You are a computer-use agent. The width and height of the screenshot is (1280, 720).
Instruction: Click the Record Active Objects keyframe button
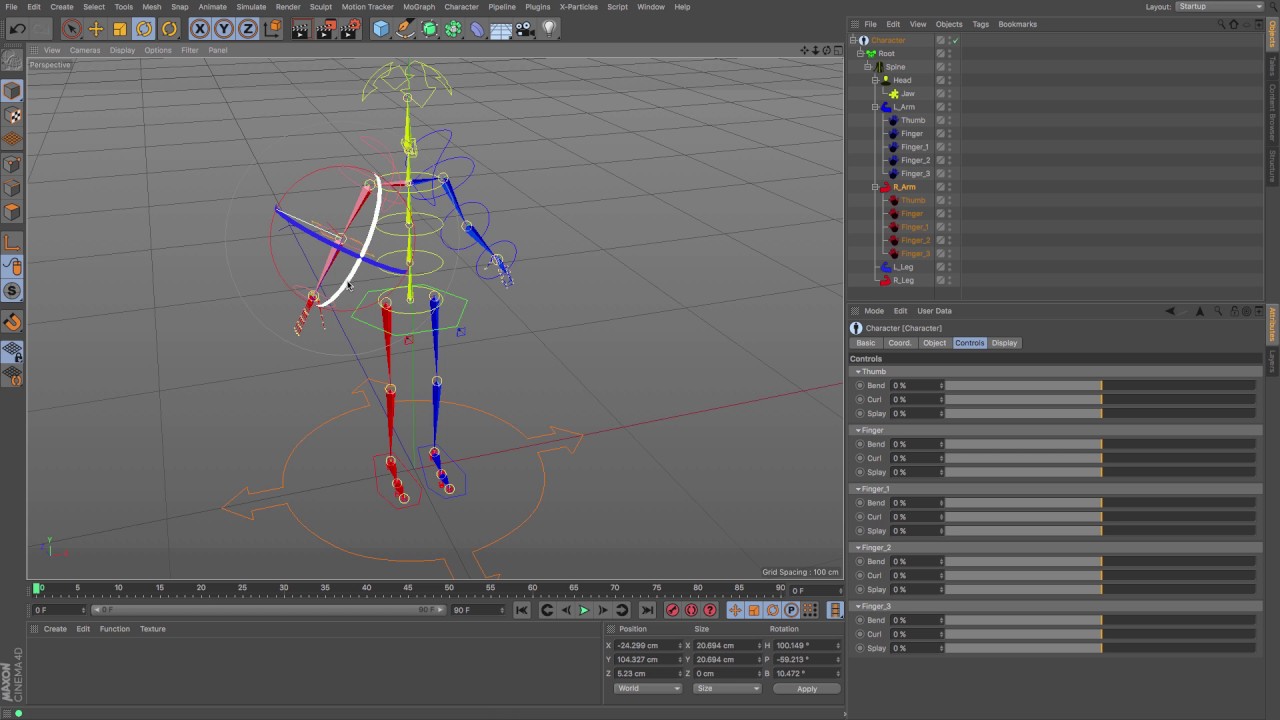tap(673, 610)
